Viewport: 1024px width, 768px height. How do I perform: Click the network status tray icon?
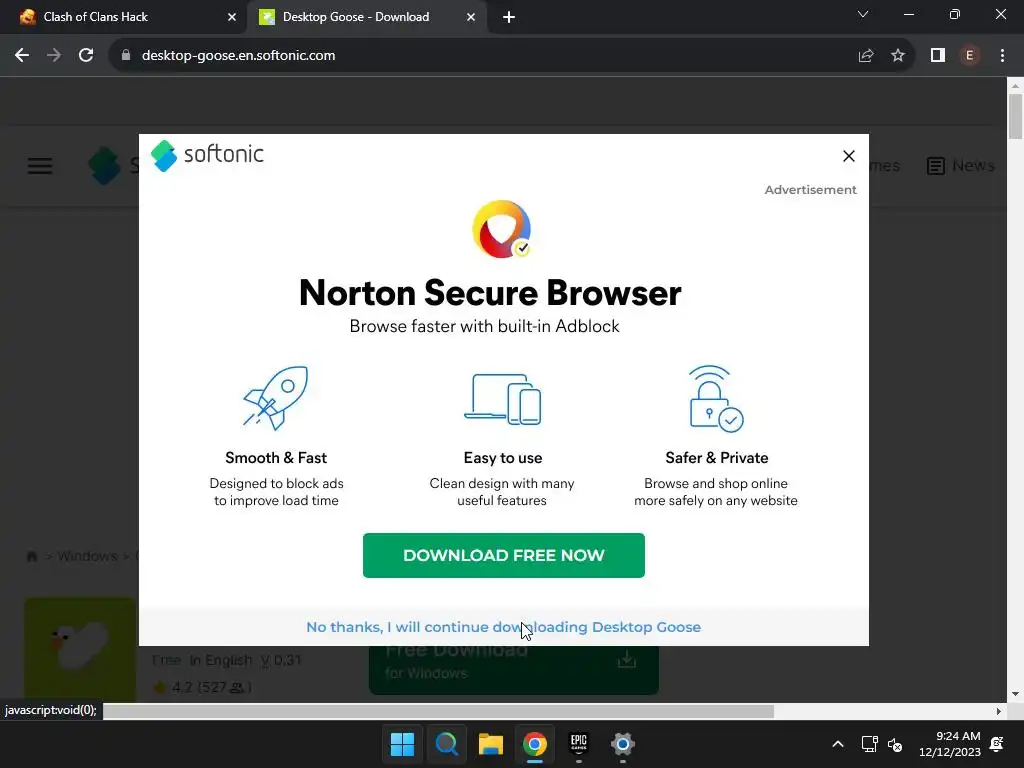click(x=869, y=744)
